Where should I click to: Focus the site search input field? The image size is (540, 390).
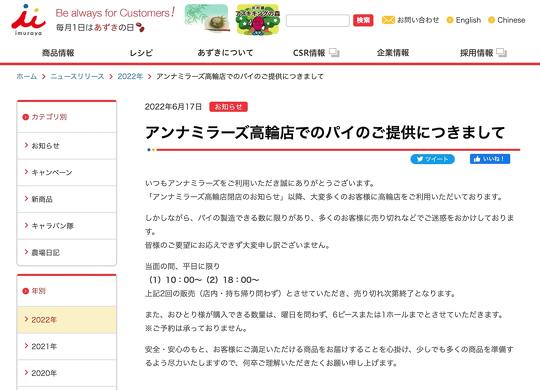coord(318,20)
